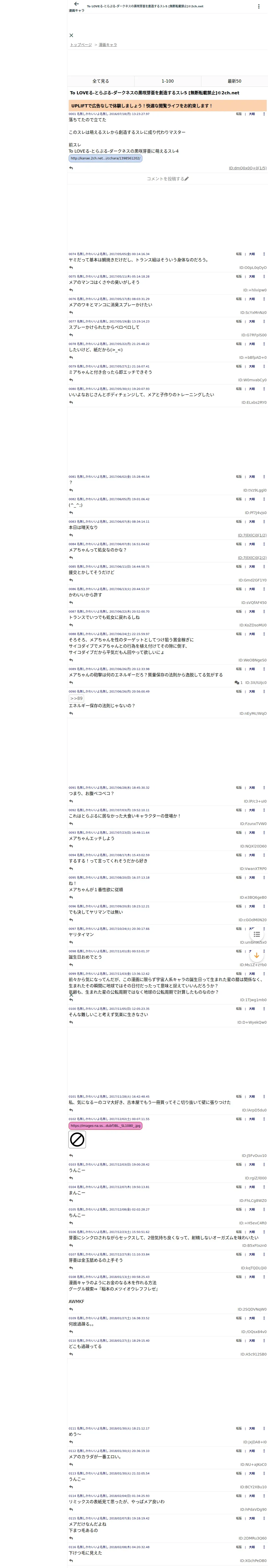Click the reply arrow under post 0001
The image size is (268, 1568).
click(x=71, y=168)
